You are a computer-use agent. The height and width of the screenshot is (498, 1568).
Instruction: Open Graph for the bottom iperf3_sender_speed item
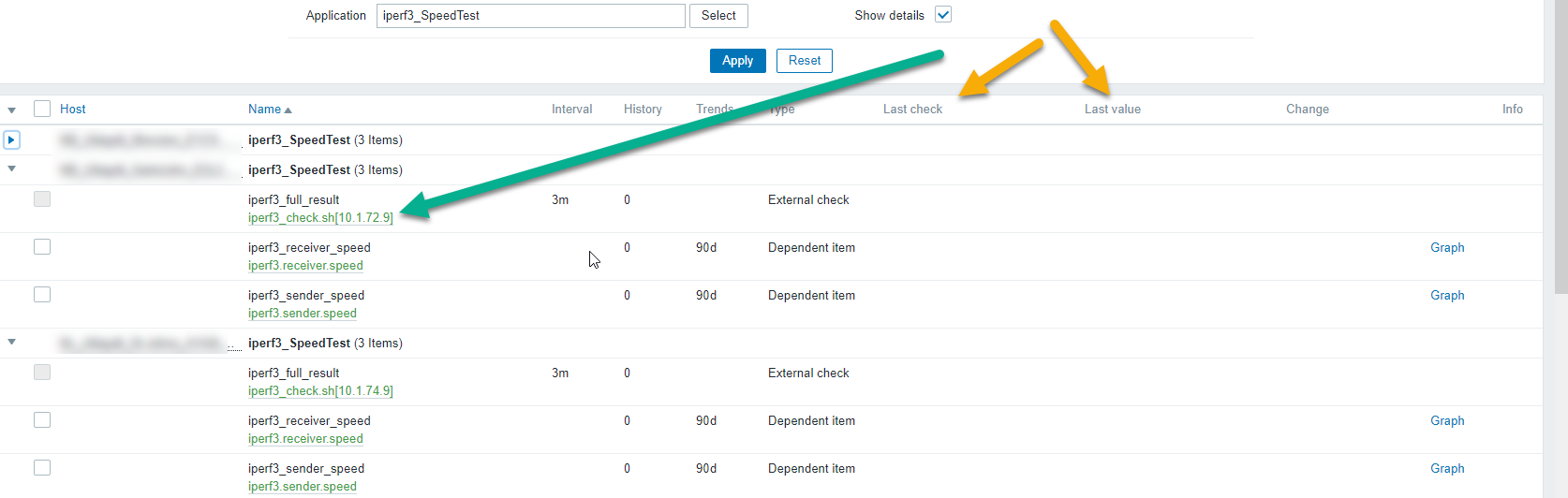[x=1447, y=469]
